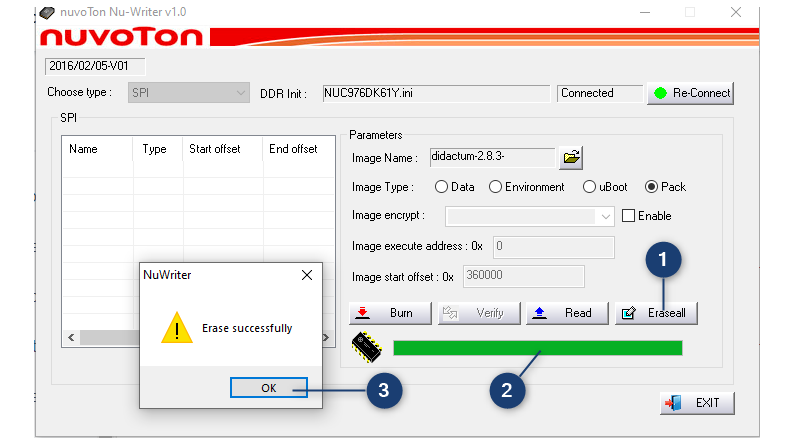Click the Image execute address field

pyautogui.click(x=554, y=247)
